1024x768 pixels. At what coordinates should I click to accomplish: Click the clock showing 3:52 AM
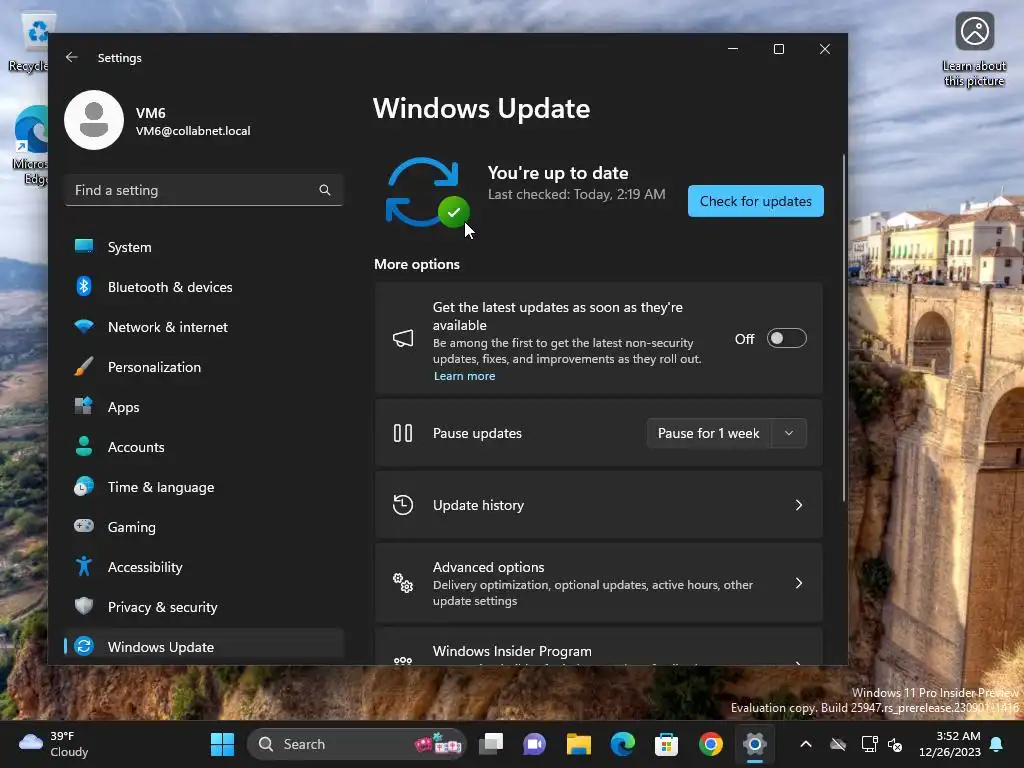(950, 744)
